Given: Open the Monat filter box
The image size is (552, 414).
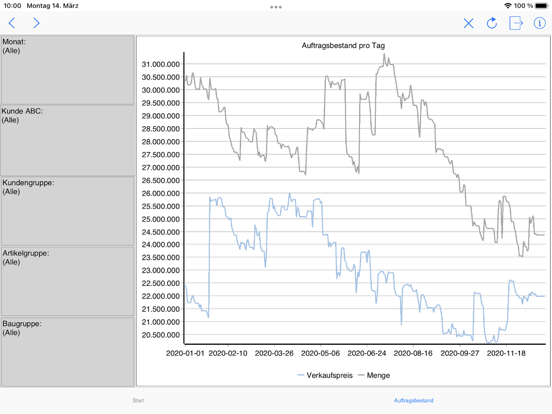Looking at the screenshot, I should pyautogui.click(x=67, y=70).
